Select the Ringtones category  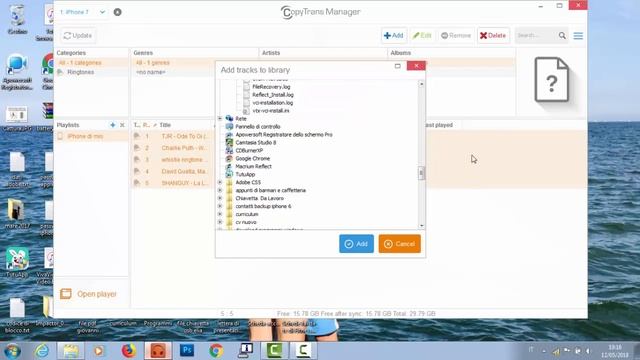80,72
